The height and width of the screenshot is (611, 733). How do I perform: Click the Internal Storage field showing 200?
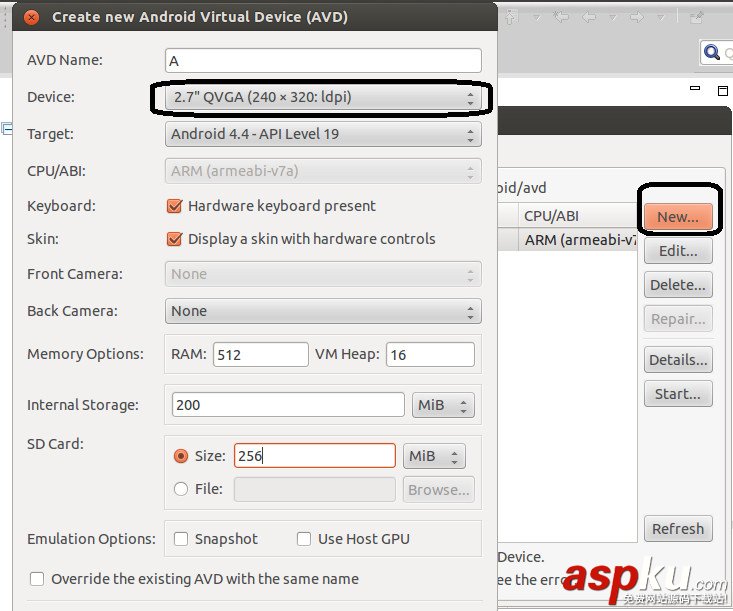(288, 404)
